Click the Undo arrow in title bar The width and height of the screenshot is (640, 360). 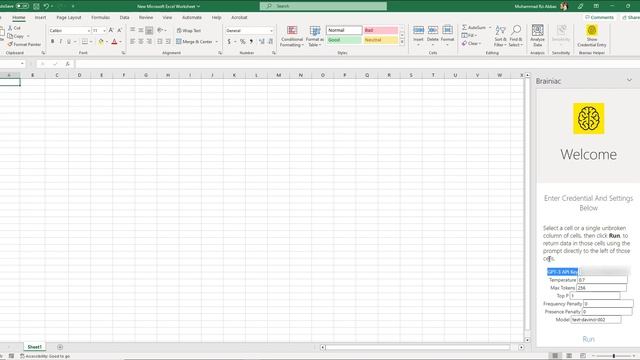(46, 6)
